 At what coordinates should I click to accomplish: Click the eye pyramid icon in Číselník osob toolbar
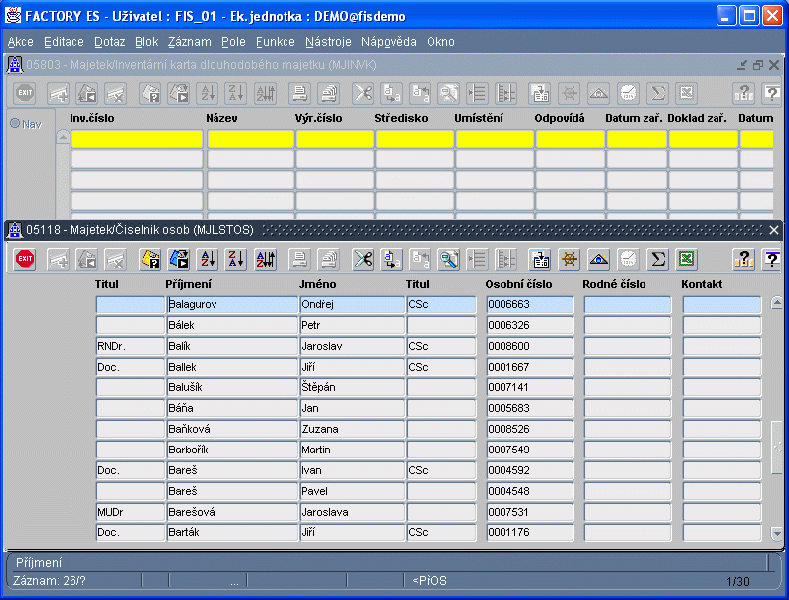click(x=598, y=259)
